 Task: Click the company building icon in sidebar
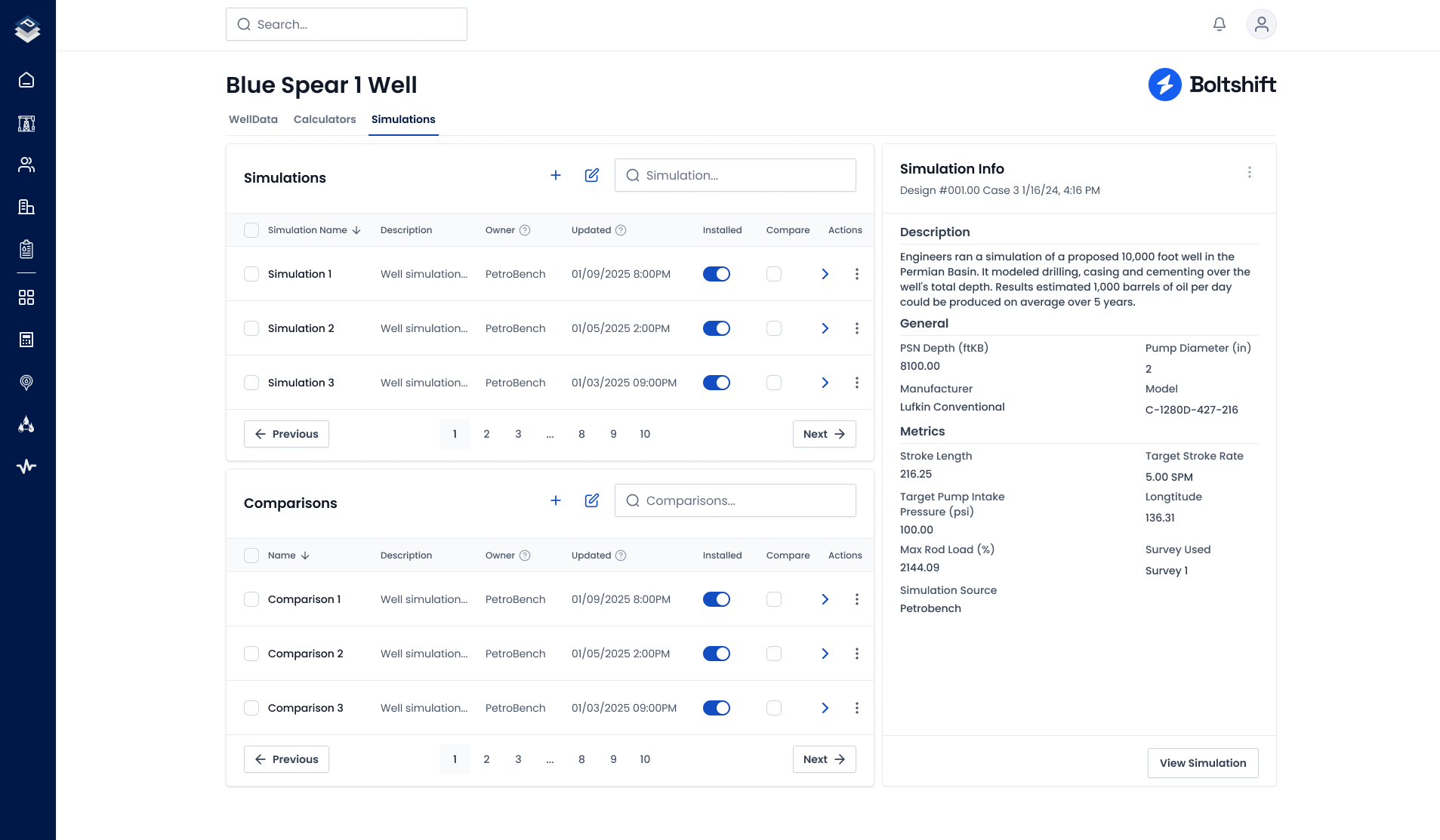[x=26, y=207]
